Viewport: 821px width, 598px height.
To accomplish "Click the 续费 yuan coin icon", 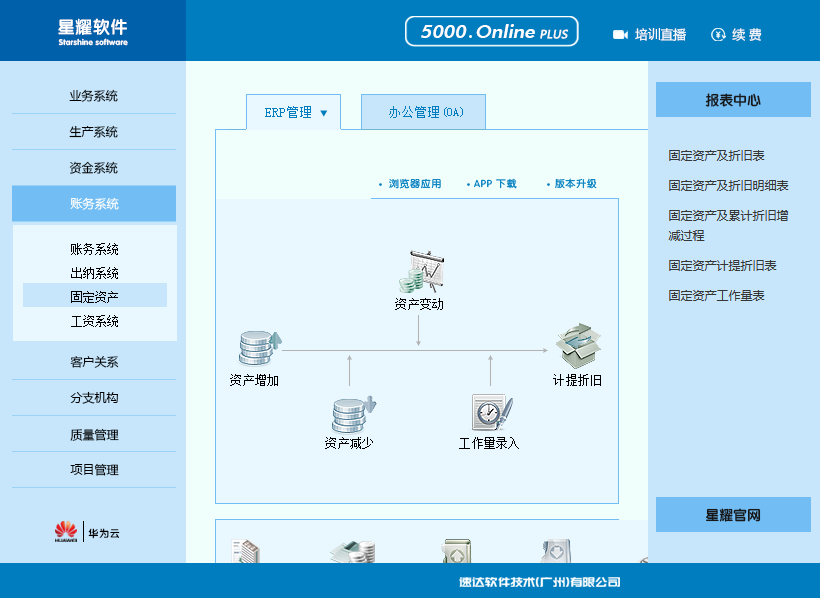I will [x=718, y=35].
